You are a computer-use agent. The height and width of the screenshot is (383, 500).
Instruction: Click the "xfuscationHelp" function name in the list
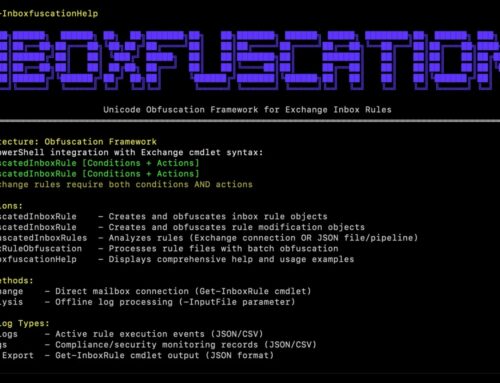point(38,259)
